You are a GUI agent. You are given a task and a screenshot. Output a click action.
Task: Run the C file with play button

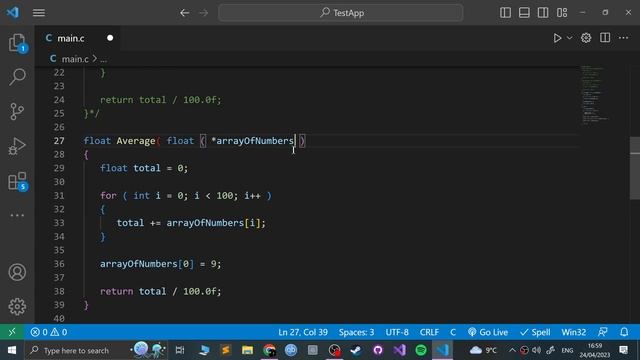[557, 38]
